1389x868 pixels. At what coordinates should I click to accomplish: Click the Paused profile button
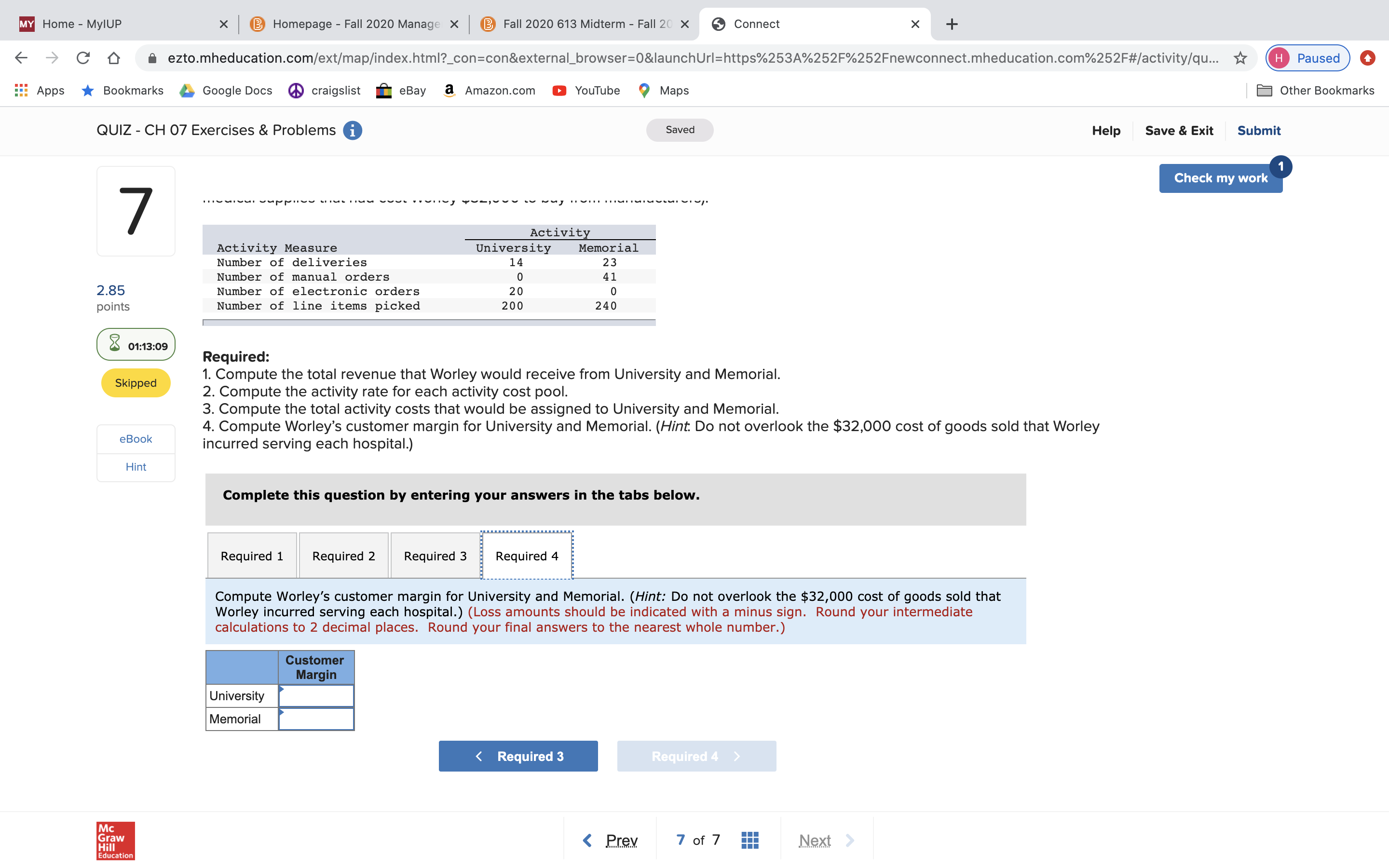click(1307, 58)
